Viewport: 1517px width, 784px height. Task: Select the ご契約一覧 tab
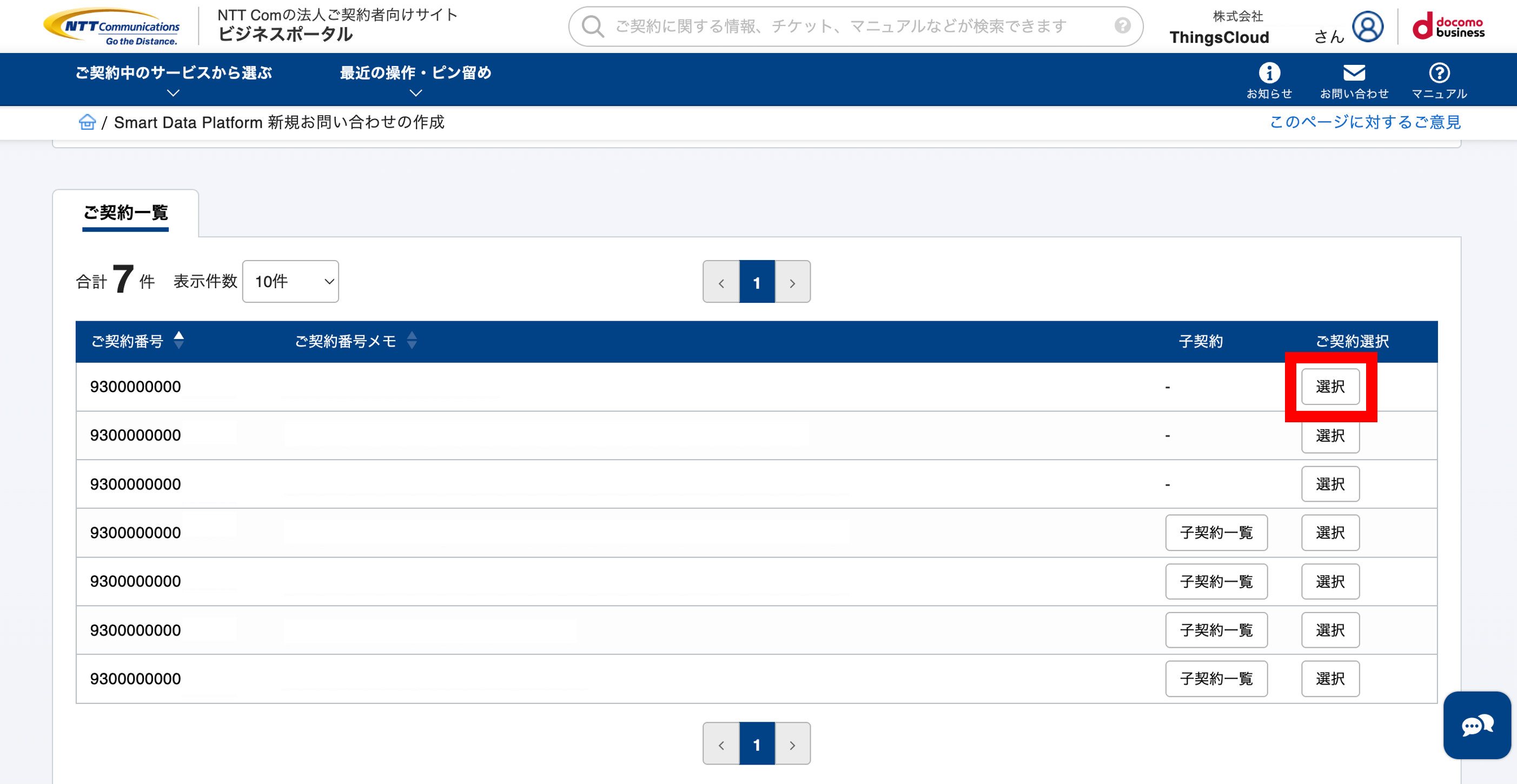tap(125, 213)
